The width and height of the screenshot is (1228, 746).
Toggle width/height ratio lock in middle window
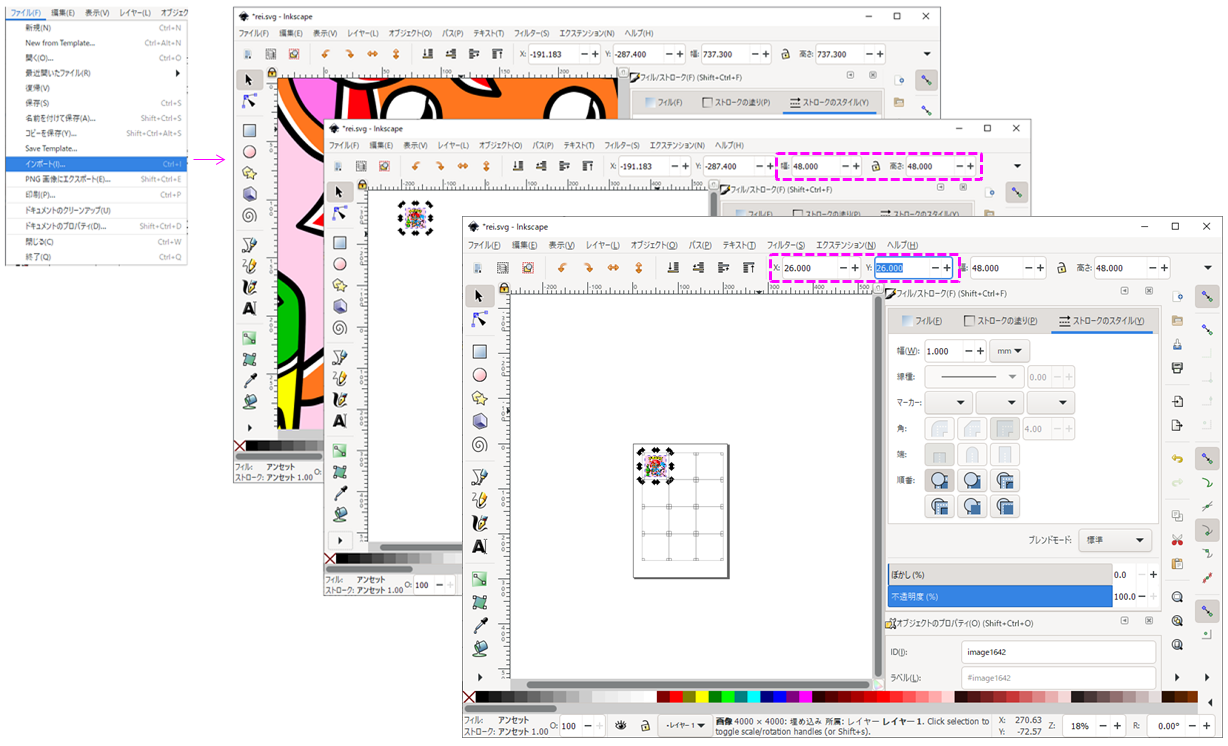[875, 166]
